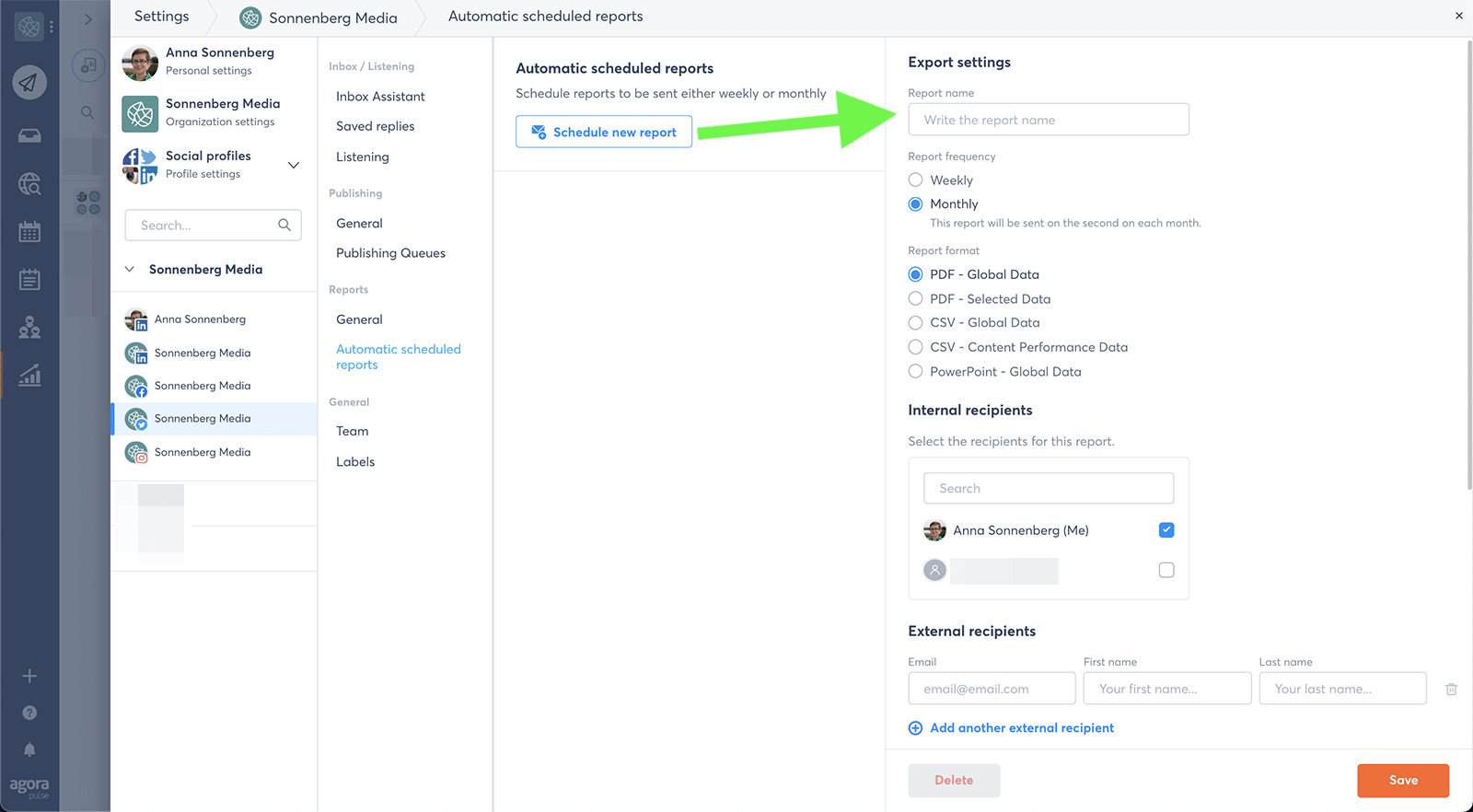Open the listening globe search icon
This screenshot has width=1473, height=812.
tap(29, 184)
